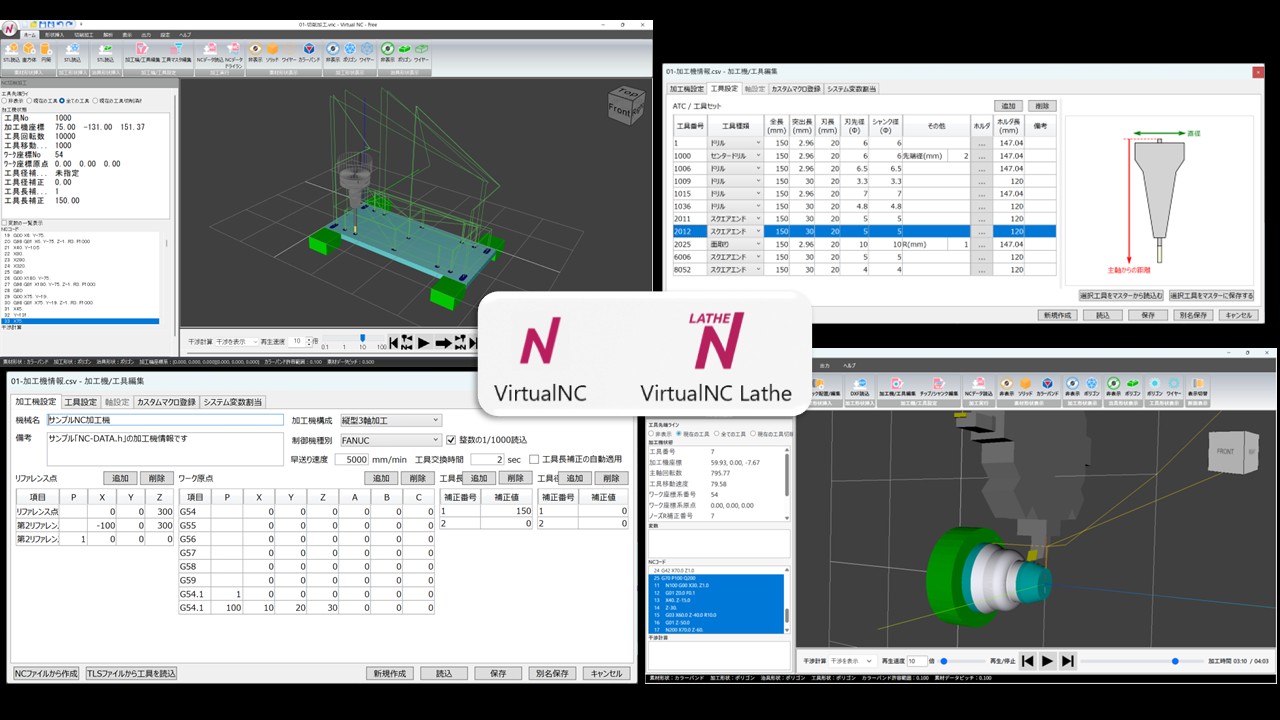Open tool type dropdown for tool 2025 面取り
1280x720 pixels.
click(x=735, y=244)
